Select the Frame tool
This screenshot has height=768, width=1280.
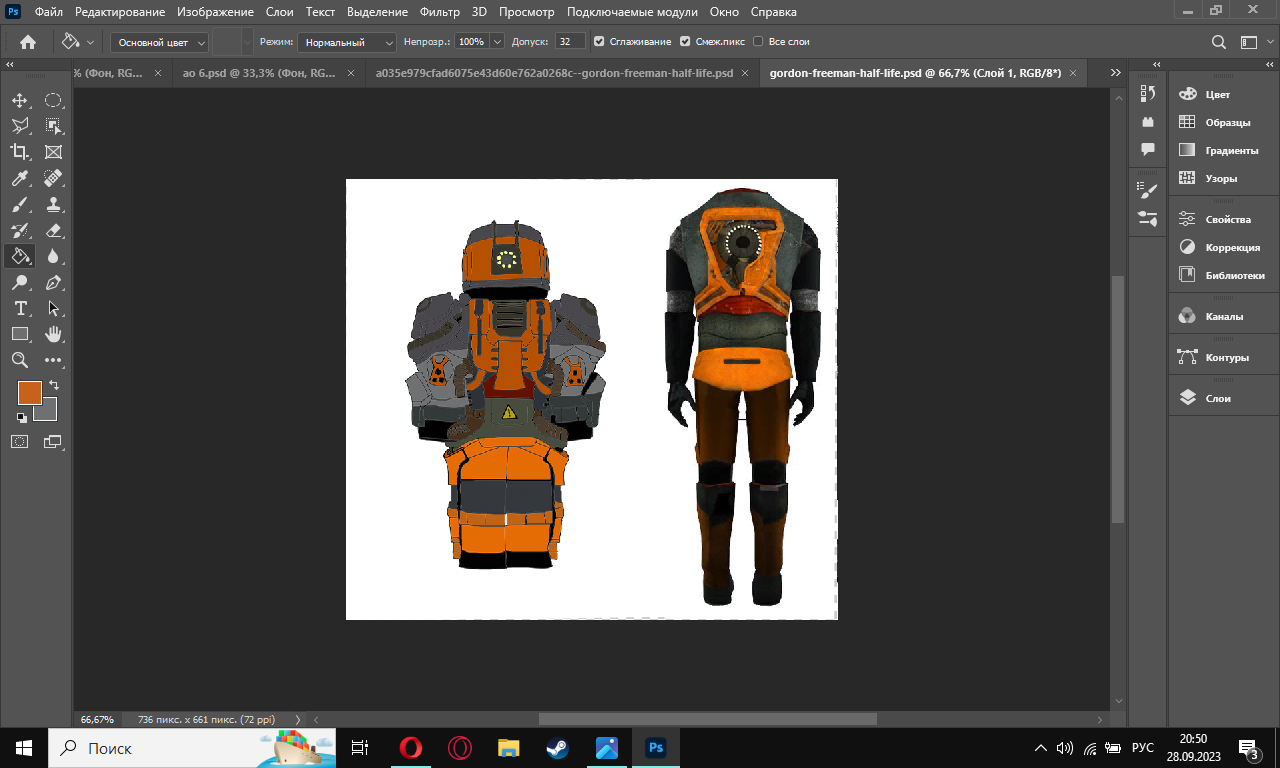click(53, 152)
